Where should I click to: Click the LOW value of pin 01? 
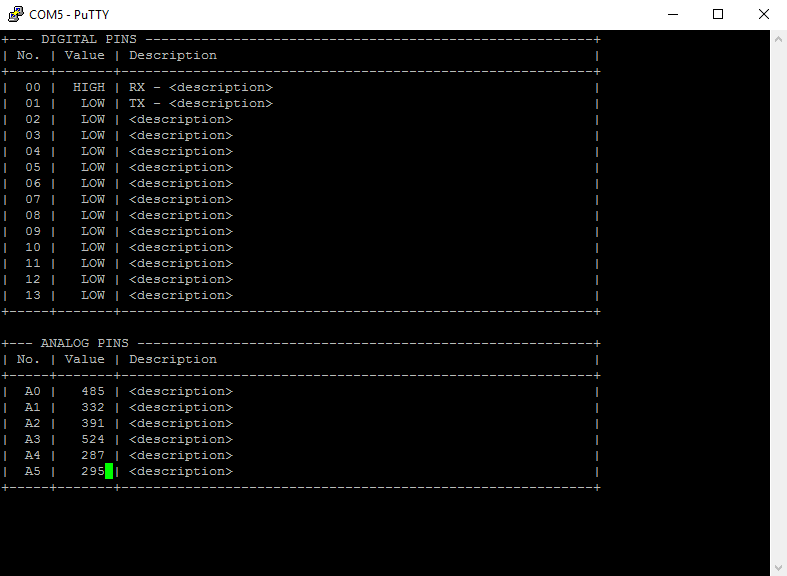93,103
